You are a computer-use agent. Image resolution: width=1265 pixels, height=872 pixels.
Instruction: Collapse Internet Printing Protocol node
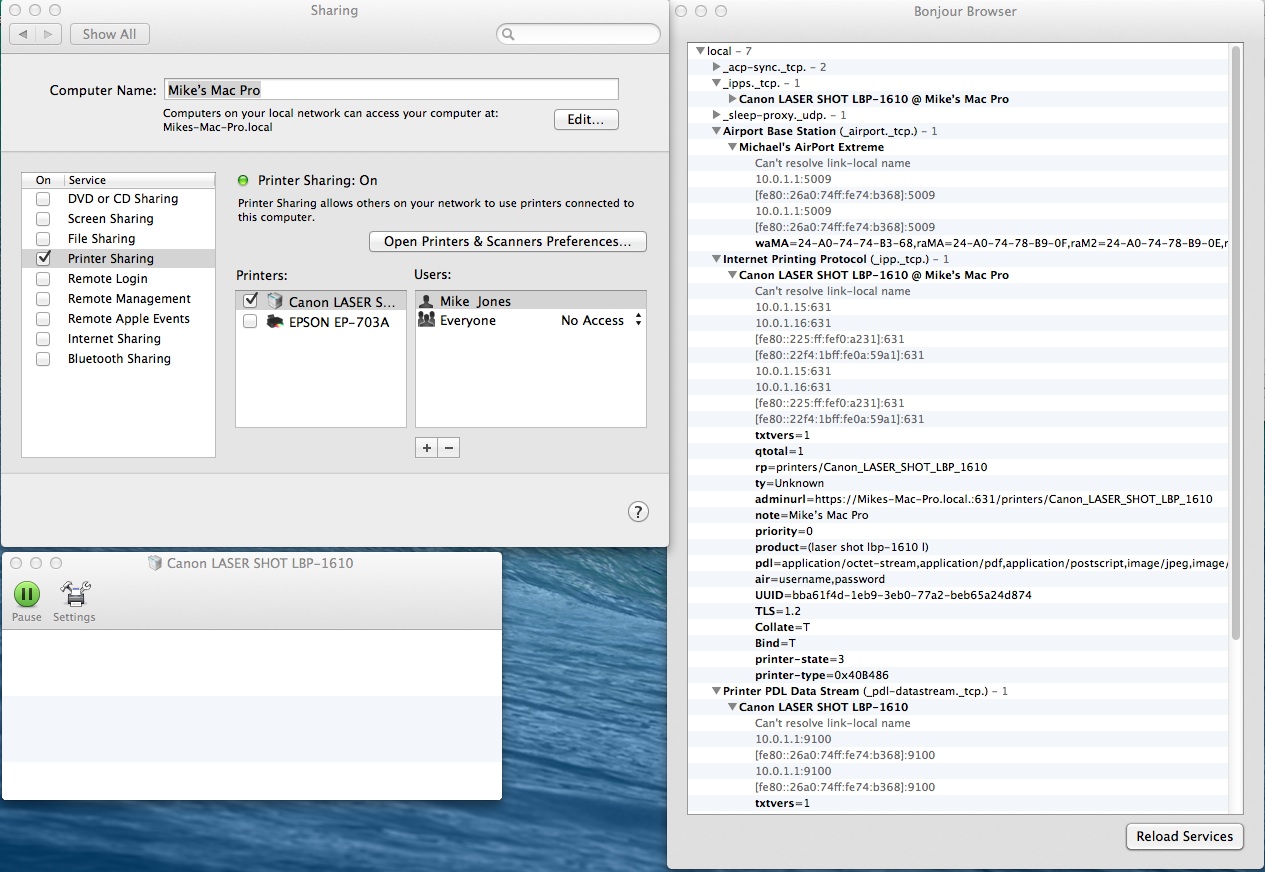(x=716, y=259)
